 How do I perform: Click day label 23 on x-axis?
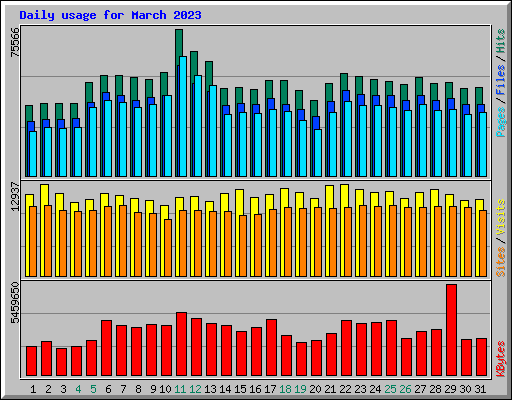360,389
